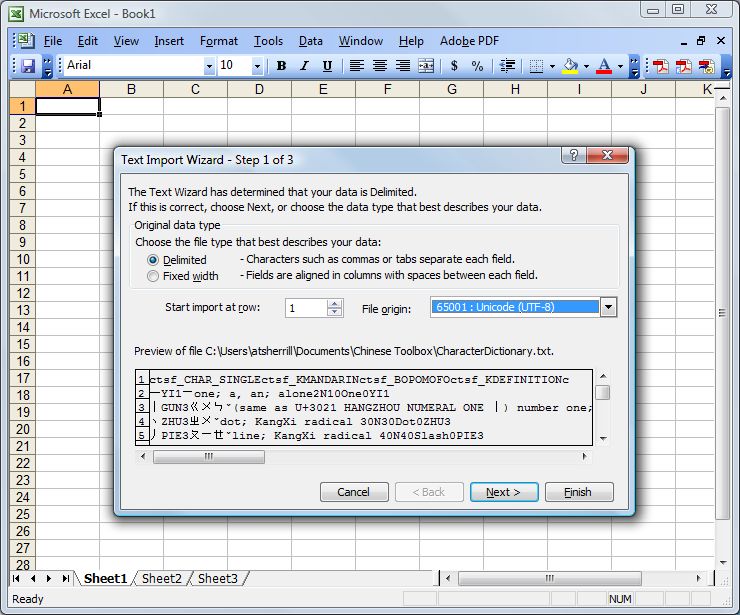Viewport: 740px width, 615px height.
Task: Click the Next button in wizard
Action: [503, 492]
